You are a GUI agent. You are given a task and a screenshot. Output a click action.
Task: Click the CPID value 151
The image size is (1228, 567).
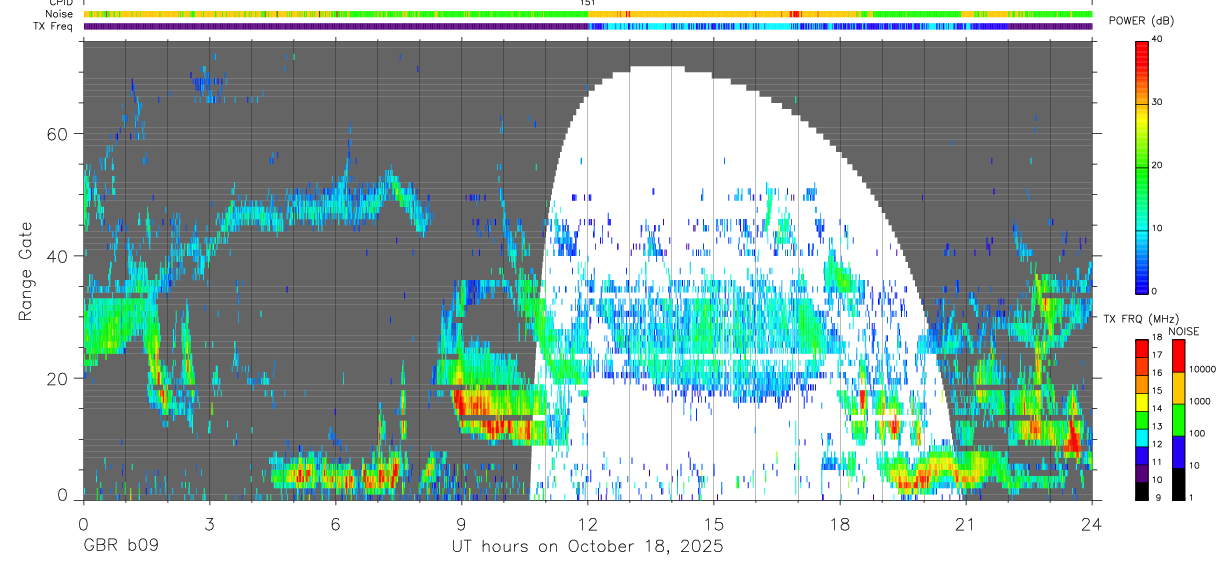[588, 3]
